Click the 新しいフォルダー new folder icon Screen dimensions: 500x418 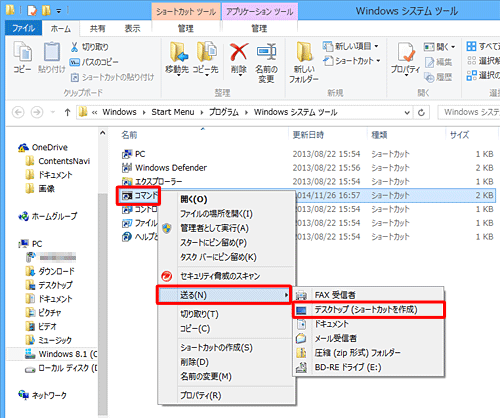pyautogui.click(x=304, y=52)
